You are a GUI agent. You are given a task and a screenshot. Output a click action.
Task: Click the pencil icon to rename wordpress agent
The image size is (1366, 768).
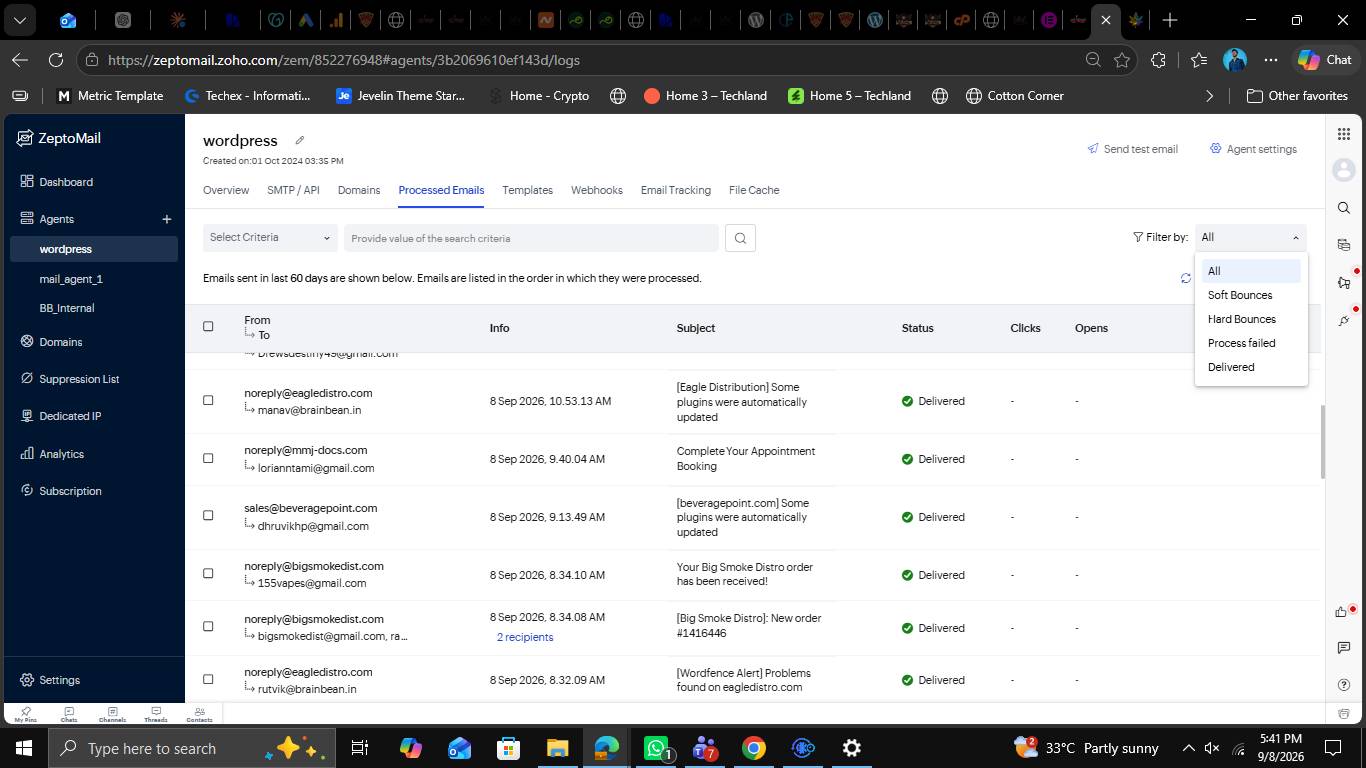[x=299, y=140]
